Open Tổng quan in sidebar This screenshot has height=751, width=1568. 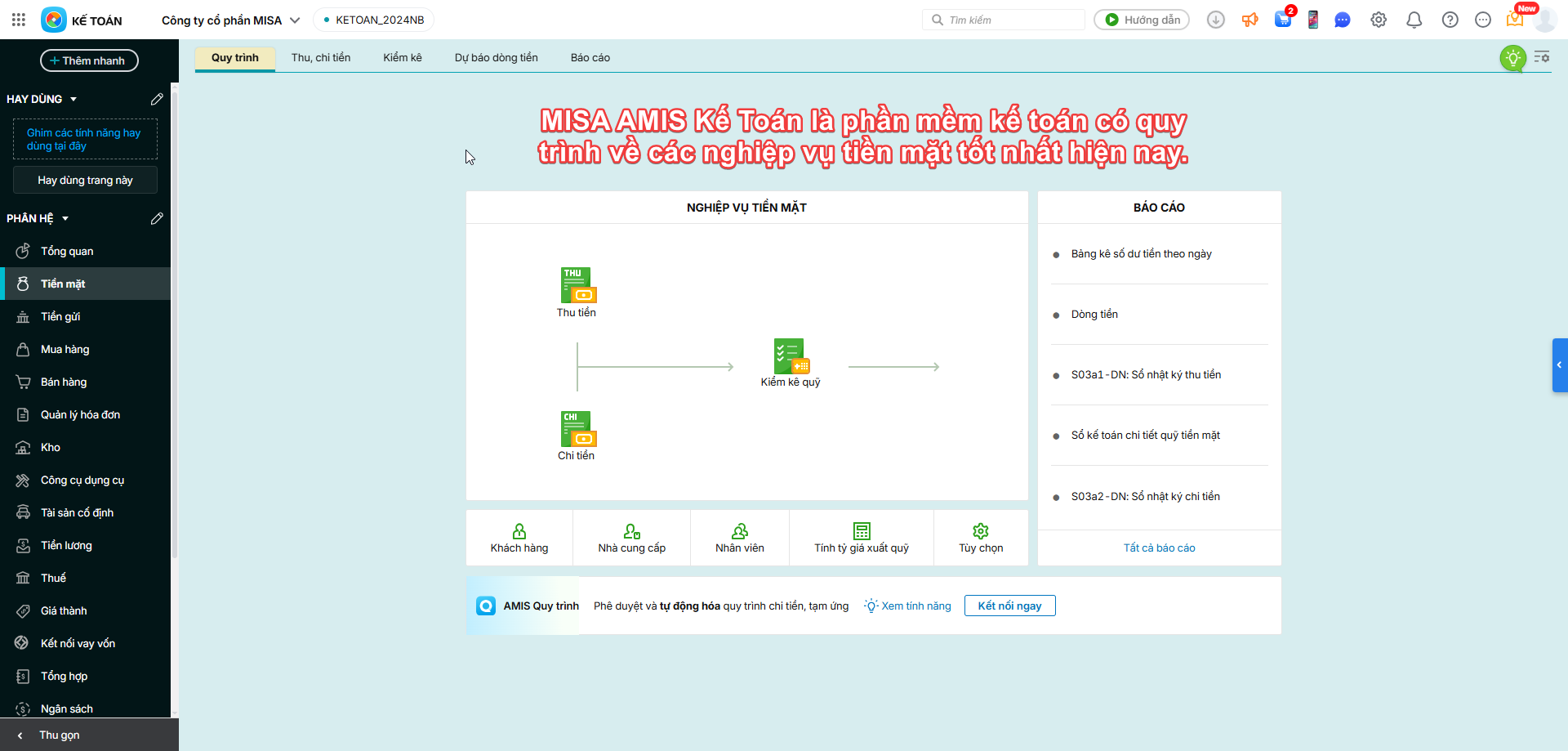[85, 251]
